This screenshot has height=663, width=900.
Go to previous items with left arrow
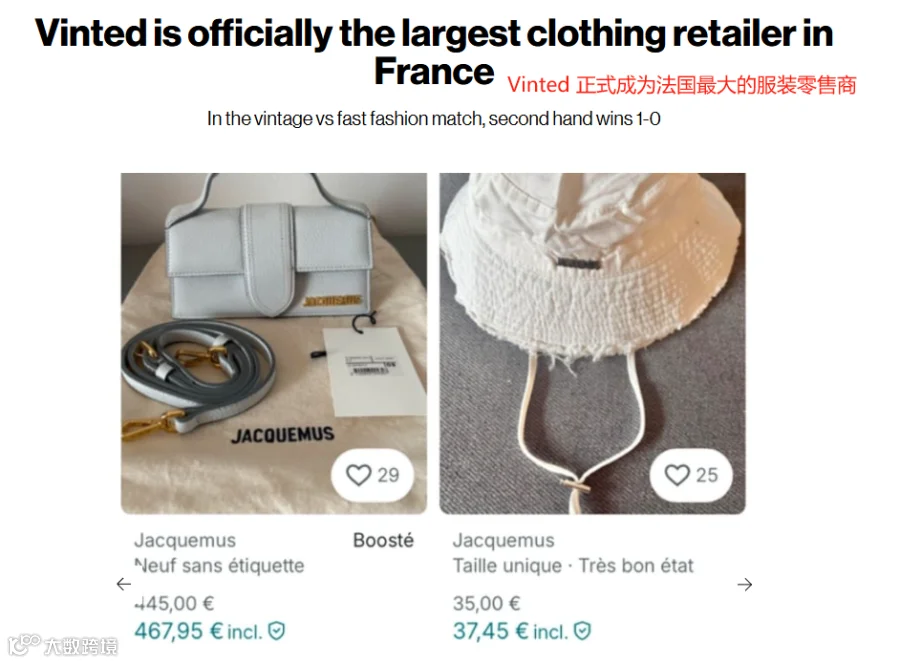pyautogui.click(x=123, y=584)
